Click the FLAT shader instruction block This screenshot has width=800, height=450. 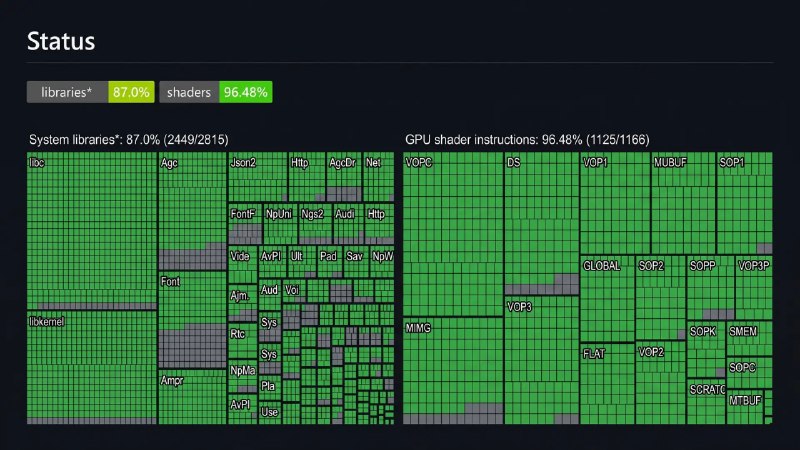(608, 384)
